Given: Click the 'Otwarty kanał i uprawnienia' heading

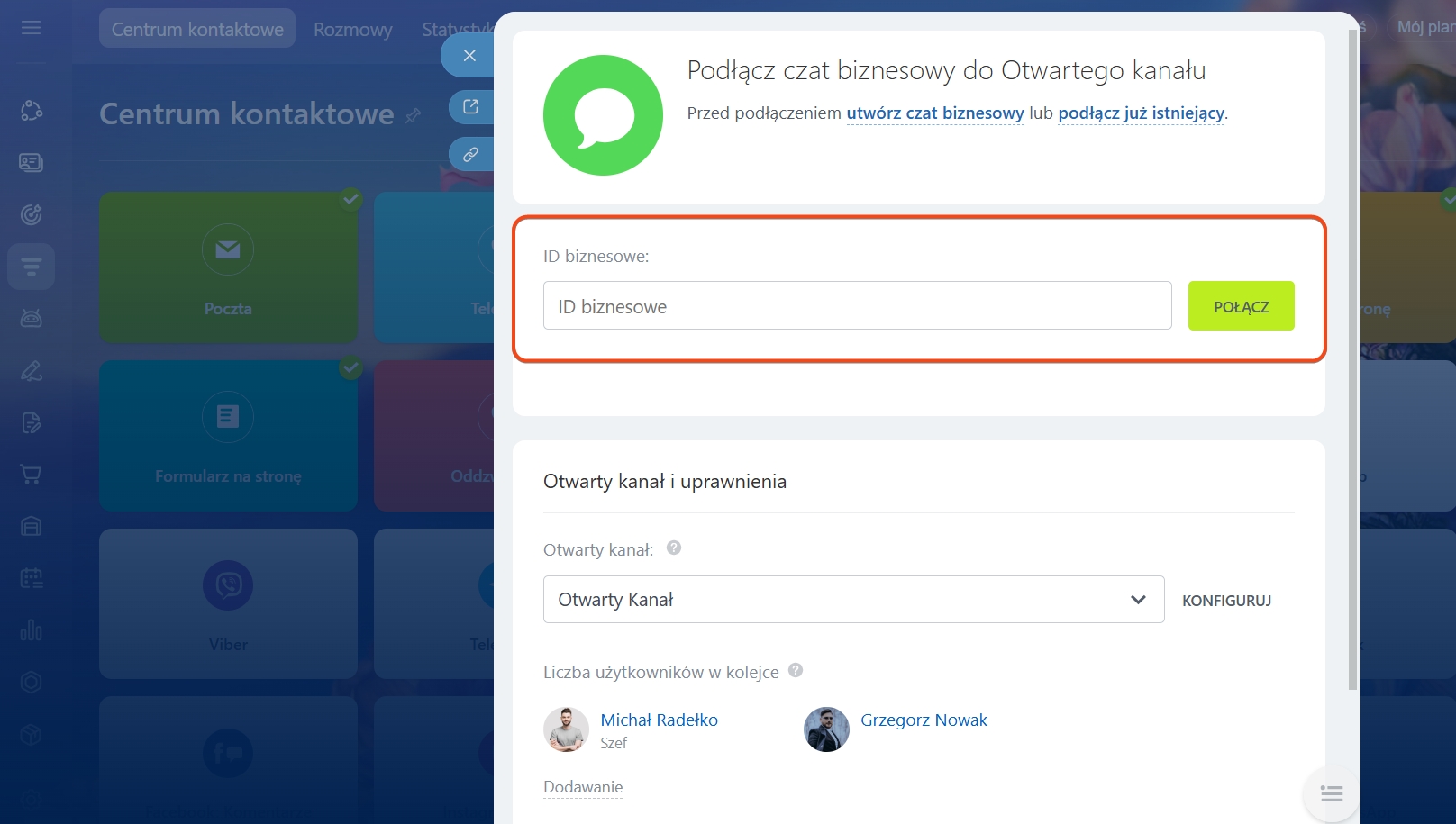Looking at the screenshot, I should (x=665, y=482).
